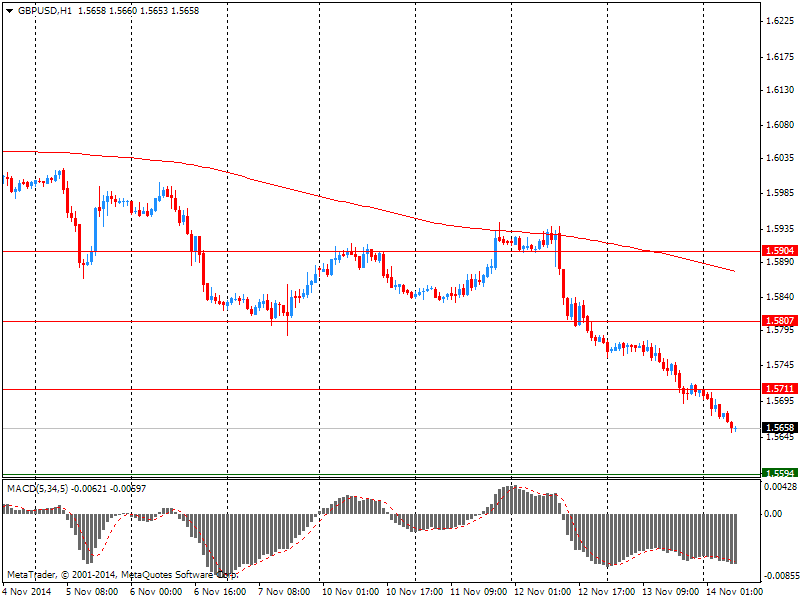This screenshot has width=800, height=600.
Task: Select the 6 Nov 16:00 time label
Action: coord(220,591)
